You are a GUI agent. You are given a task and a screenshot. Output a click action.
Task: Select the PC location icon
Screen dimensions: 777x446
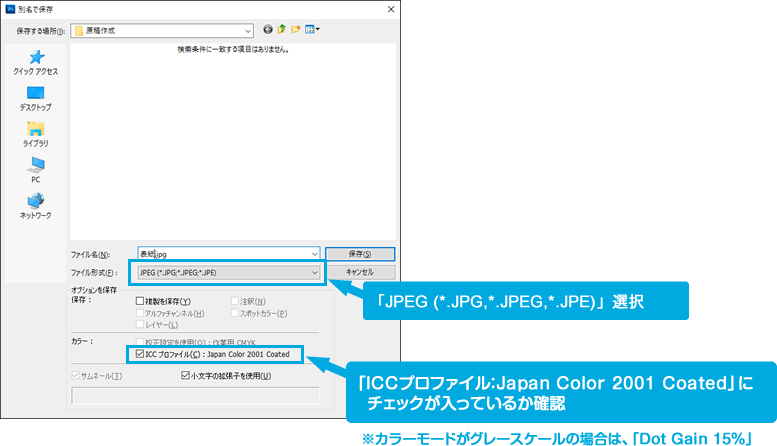(x=36, y=169)
